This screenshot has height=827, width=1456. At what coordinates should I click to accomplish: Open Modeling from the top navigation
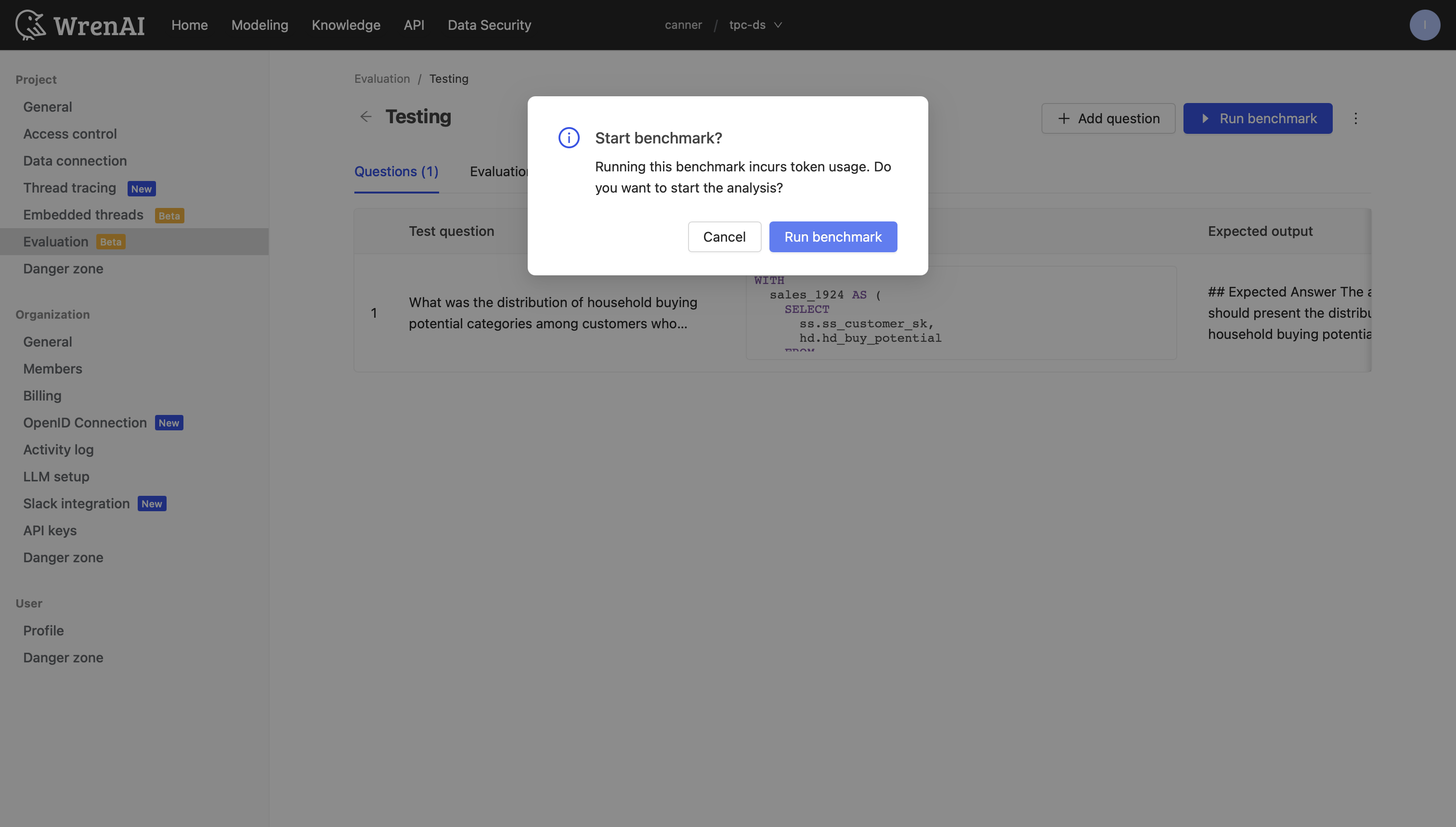[x=260, y=25]
